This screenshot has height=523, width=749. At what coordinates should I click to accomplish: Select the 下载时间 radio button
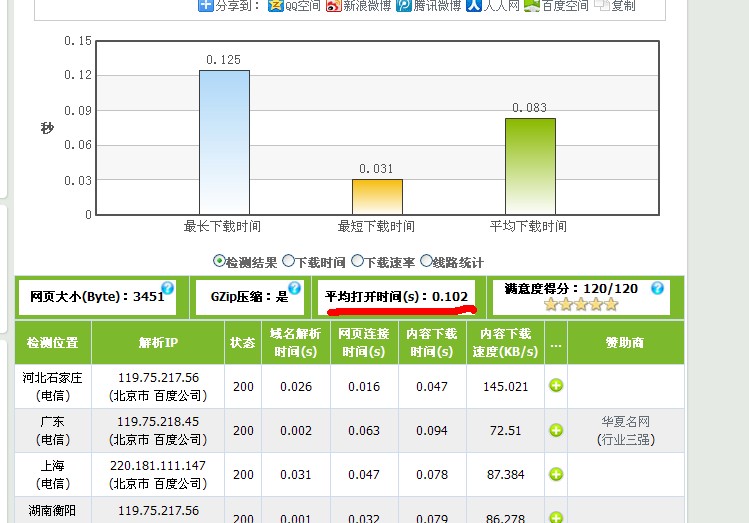pos(288,261)
